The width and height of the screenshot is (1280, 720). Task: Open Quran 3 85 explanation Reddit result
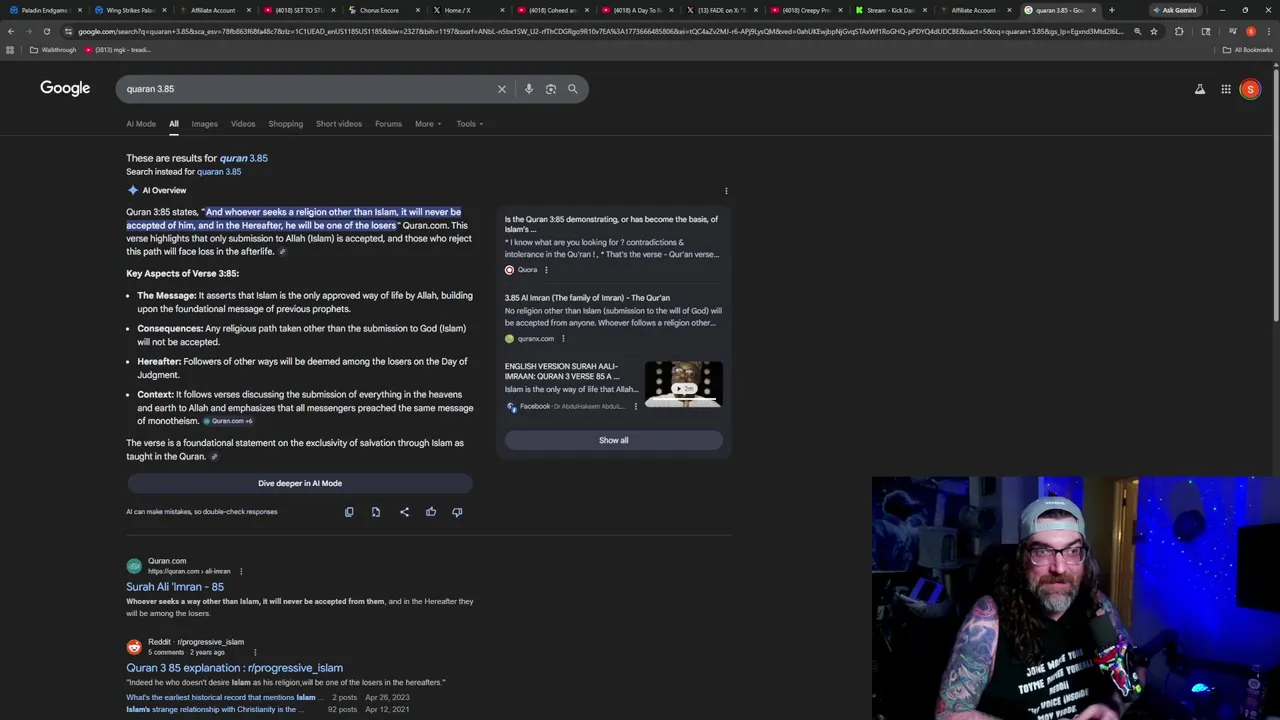click(x=234, y=668)
